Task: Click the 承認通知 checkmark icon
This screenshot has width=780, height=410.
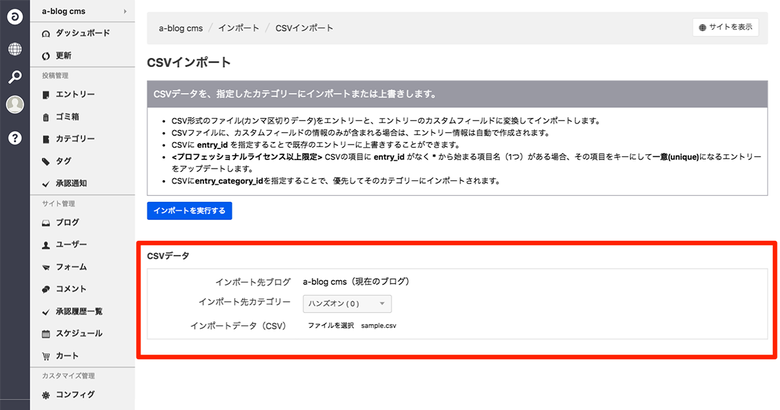Action: pyautogui.click(x=46, y=184)
